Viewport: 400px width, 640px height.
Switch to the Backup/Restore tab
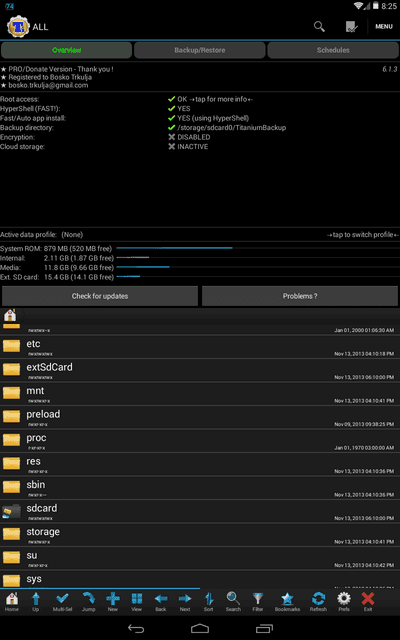200,50
